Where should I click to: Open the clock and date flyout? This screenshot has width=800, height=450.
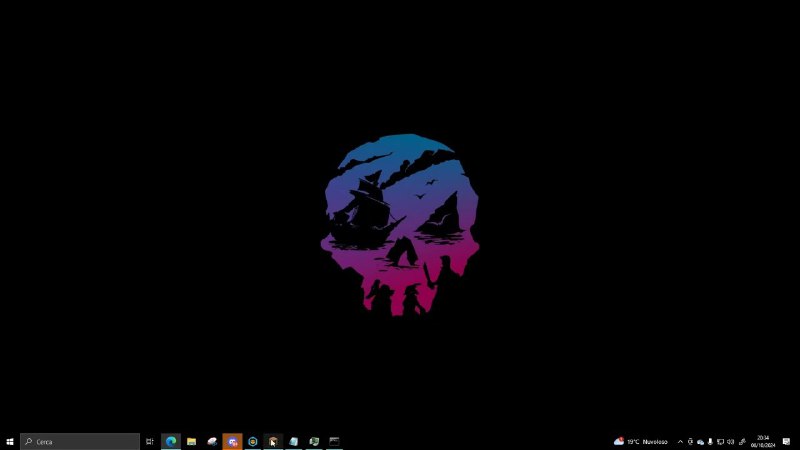coord(763,441)
